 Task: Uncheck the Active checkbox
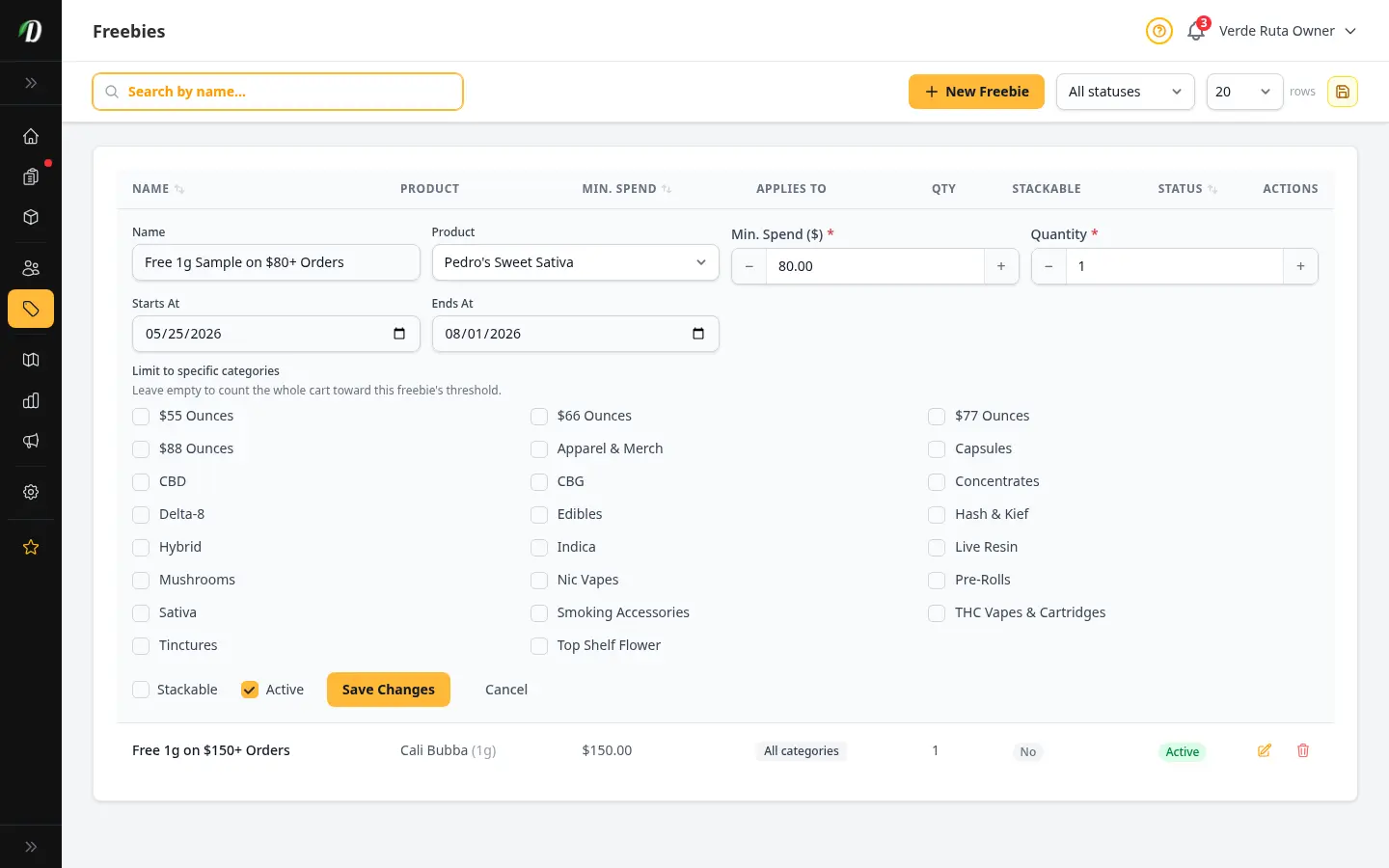click(250, 690)
